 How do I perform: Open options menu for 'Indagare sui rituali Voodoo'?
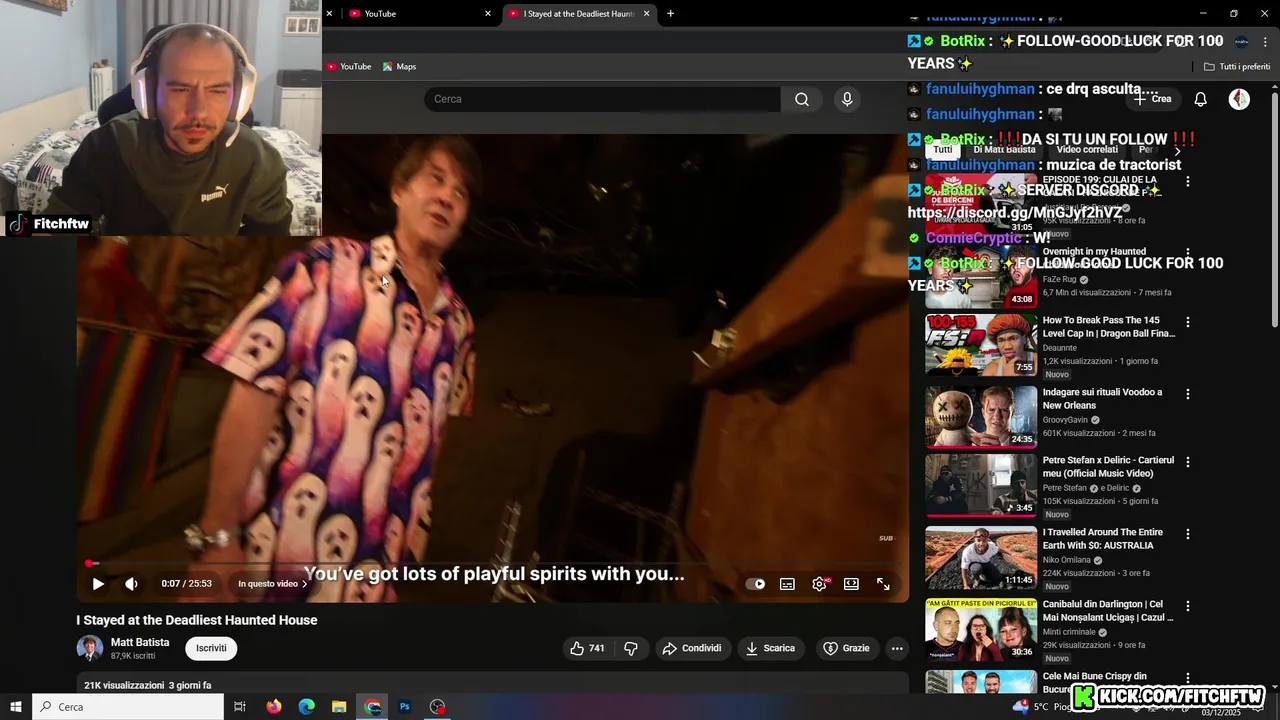(1188, 394)
